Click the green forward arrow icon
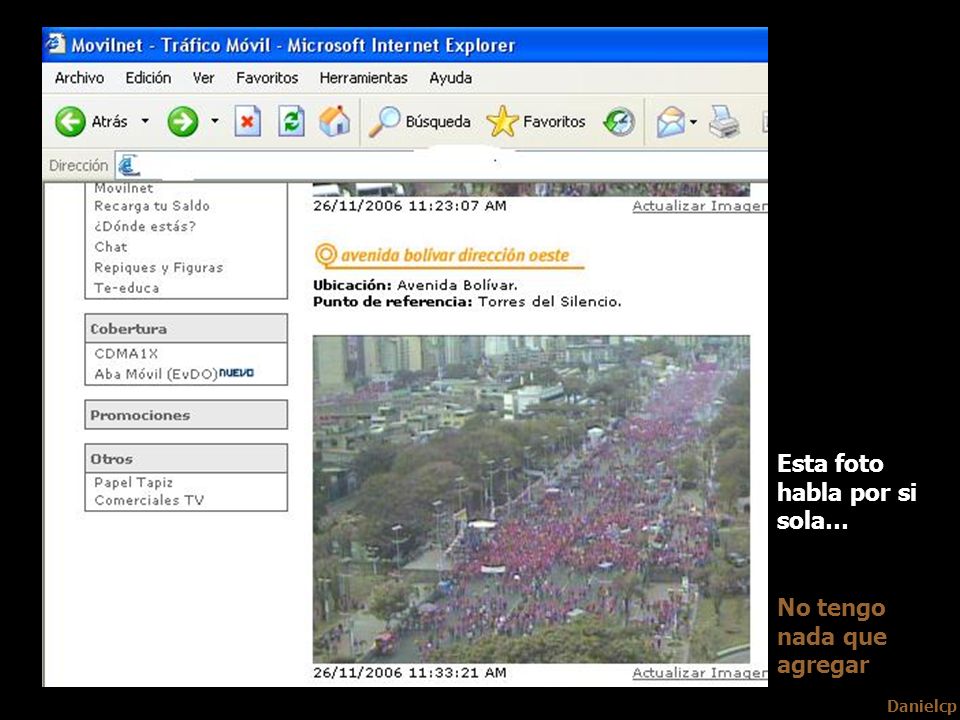 tap(182, 121)
